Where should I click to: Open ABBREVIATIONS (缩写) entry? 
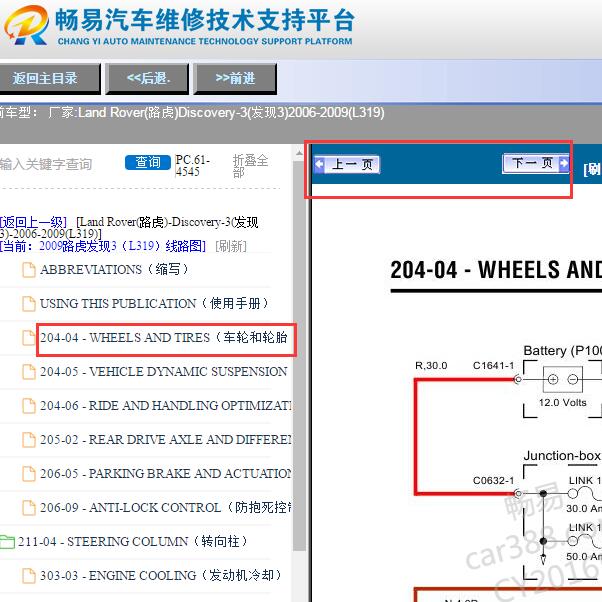click(114, 270)
